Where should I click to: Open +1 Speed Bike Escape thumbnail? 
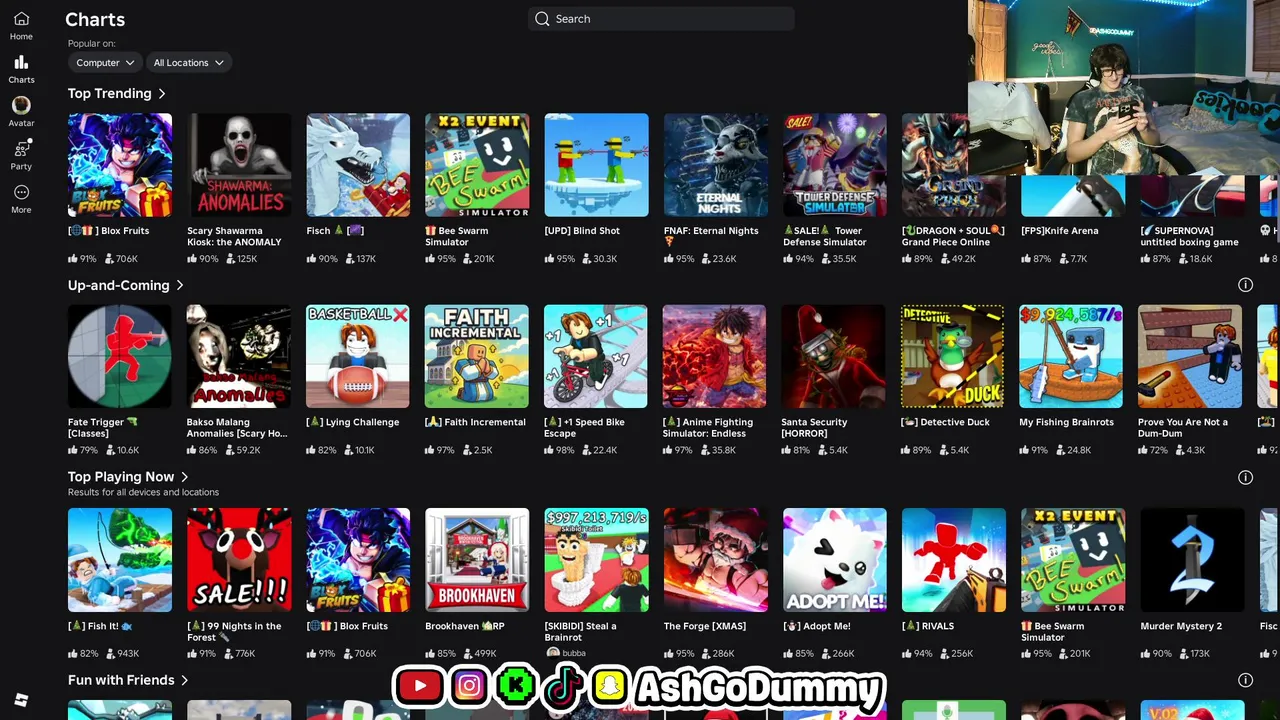click(x=596, y=356)
